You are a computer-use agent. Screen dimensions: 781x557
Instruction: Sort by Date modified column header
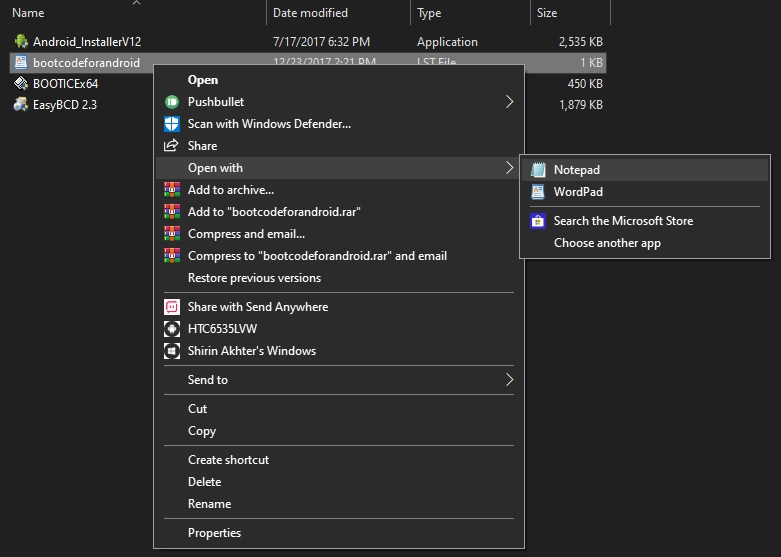[310, 13]
